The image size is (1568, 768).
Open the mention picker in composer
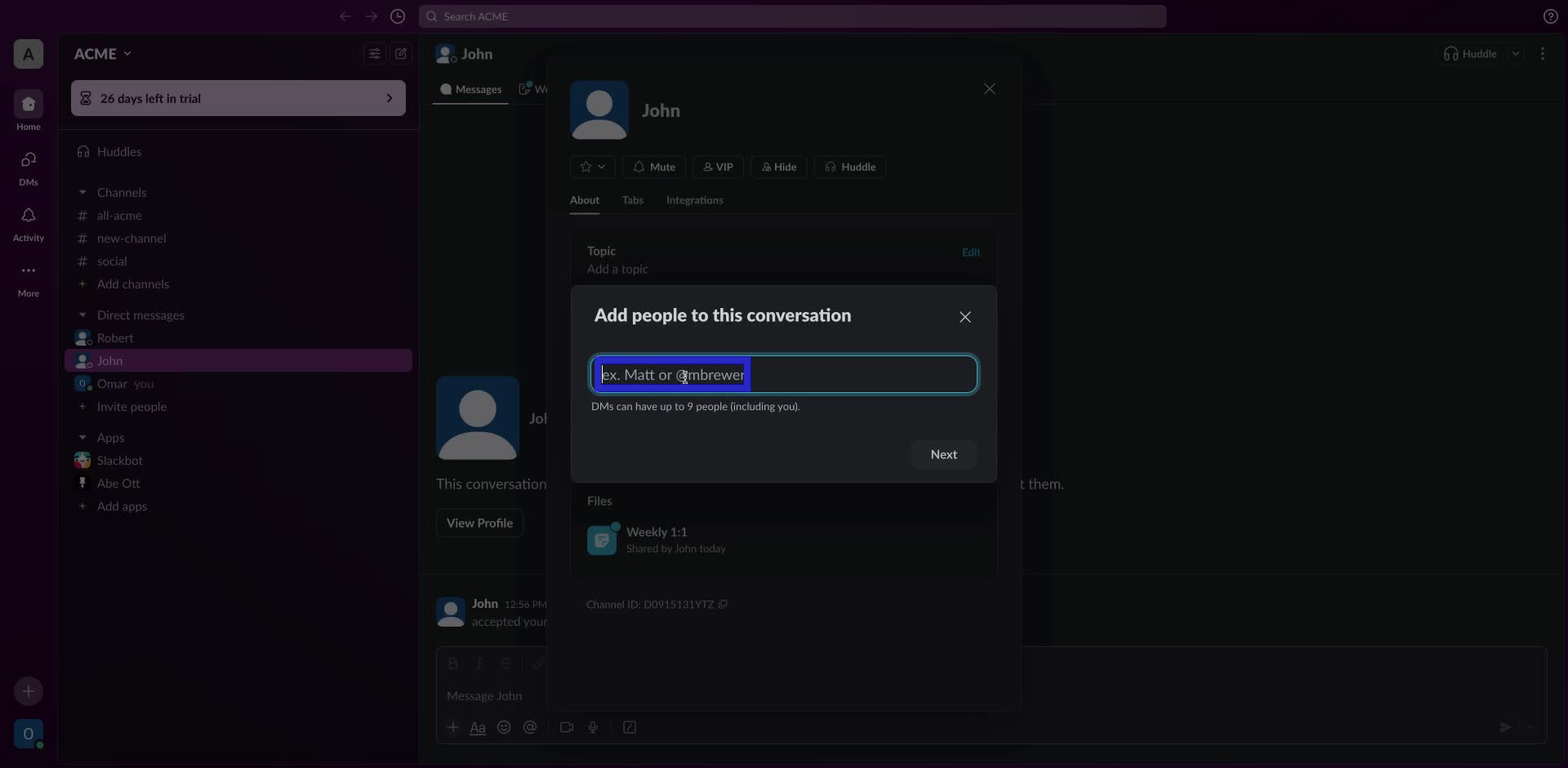point(531,727)
